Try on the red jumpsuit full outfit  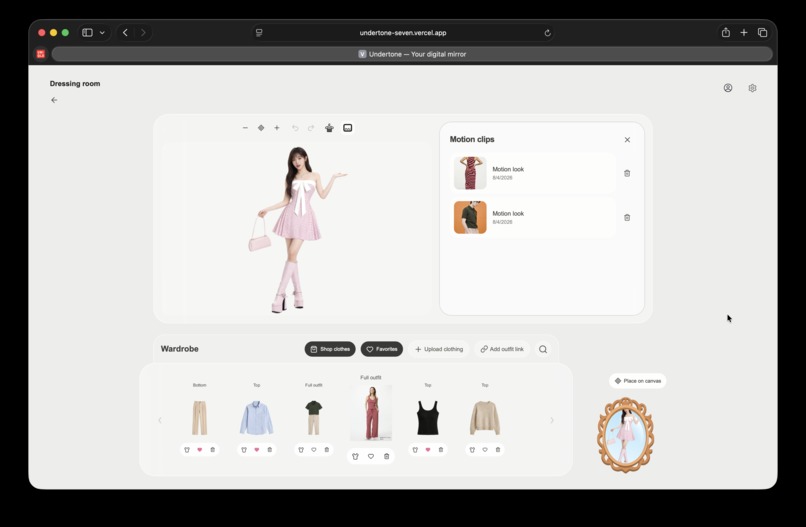[x=355, y=457]
